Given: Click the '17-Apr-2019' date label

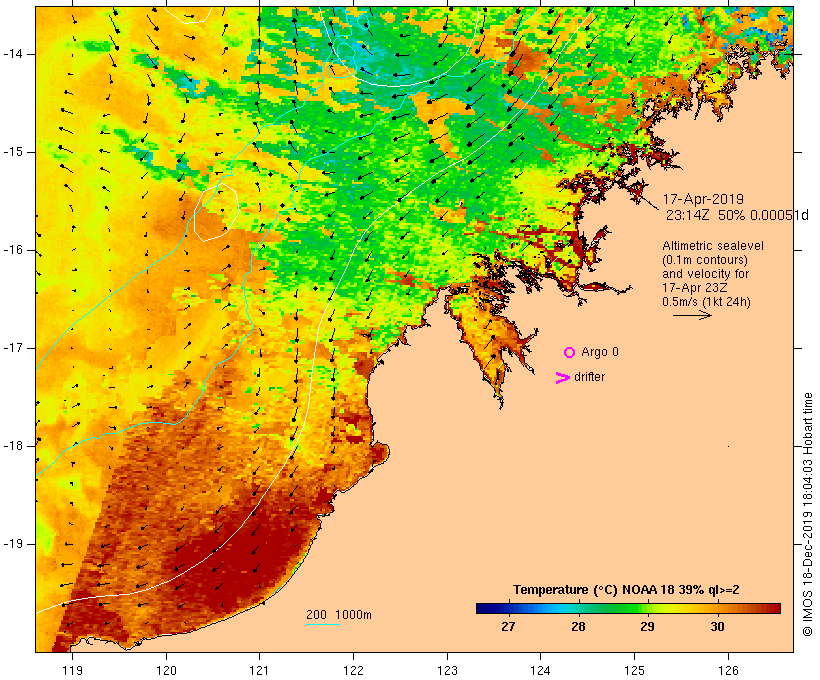Looking at the screenshot, I should point(703,199).
